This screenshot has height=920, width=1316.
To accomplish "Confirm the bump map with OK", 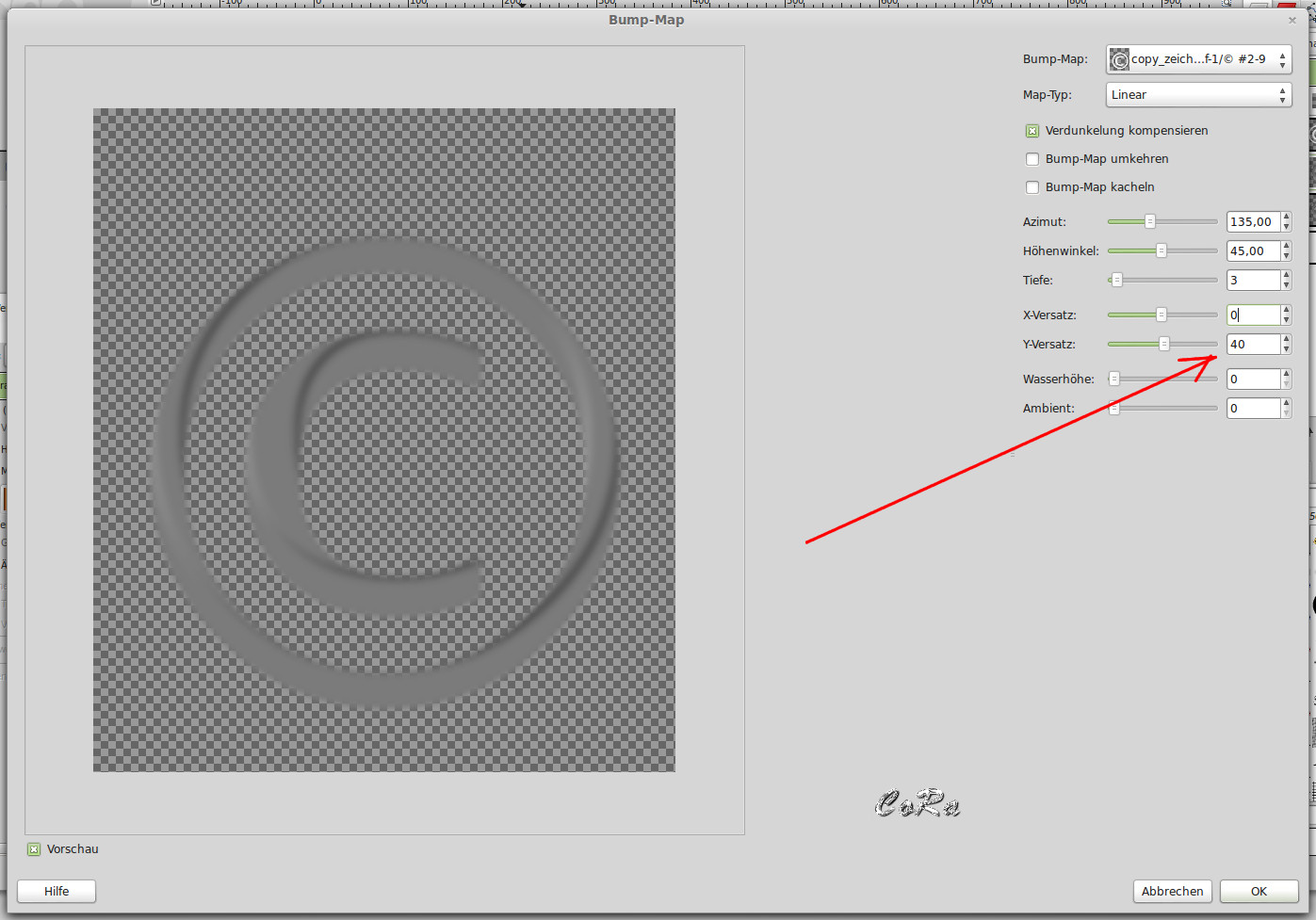I will [x=1259, y=892].
